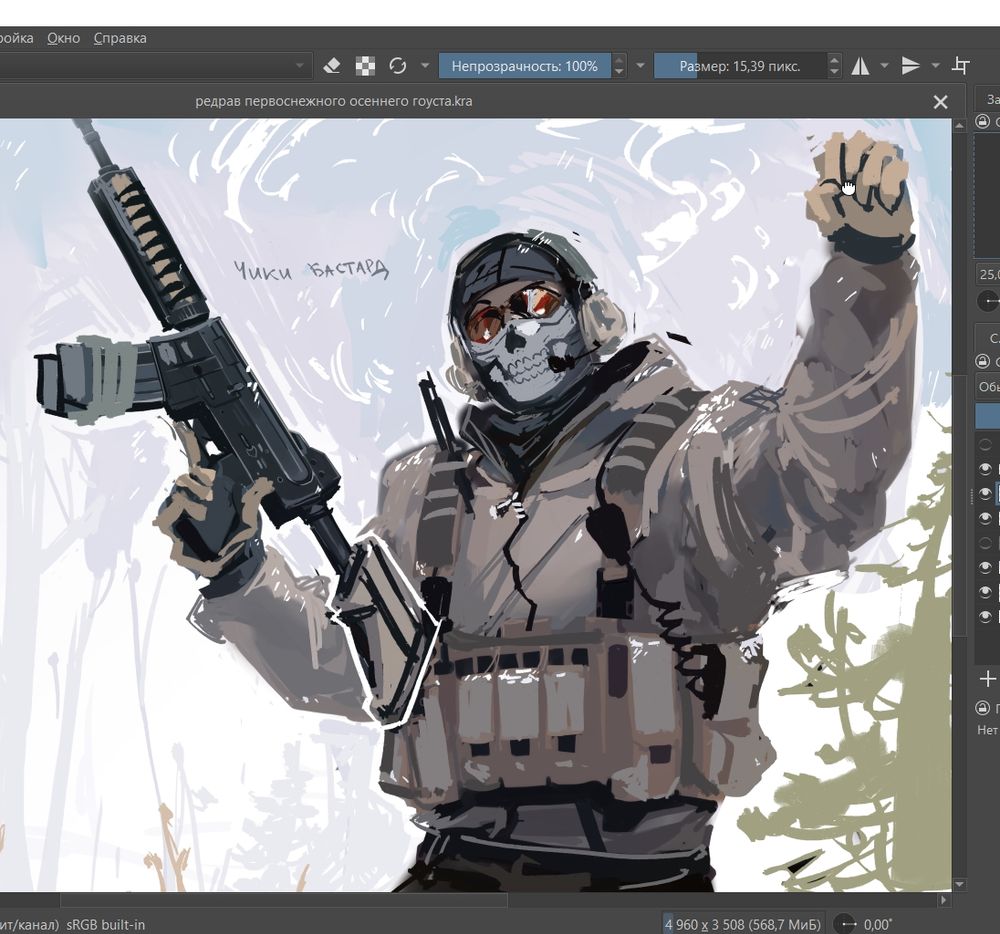Lock the layers docker panel

(x=983, y=361)
